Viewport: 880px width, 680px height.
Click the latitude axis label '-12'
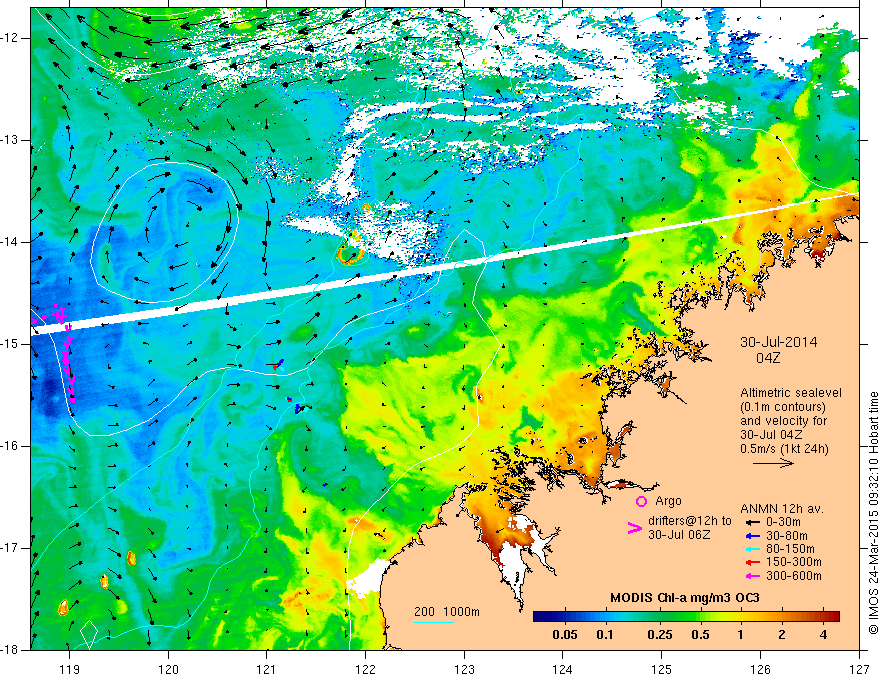(x=10, y=38)
